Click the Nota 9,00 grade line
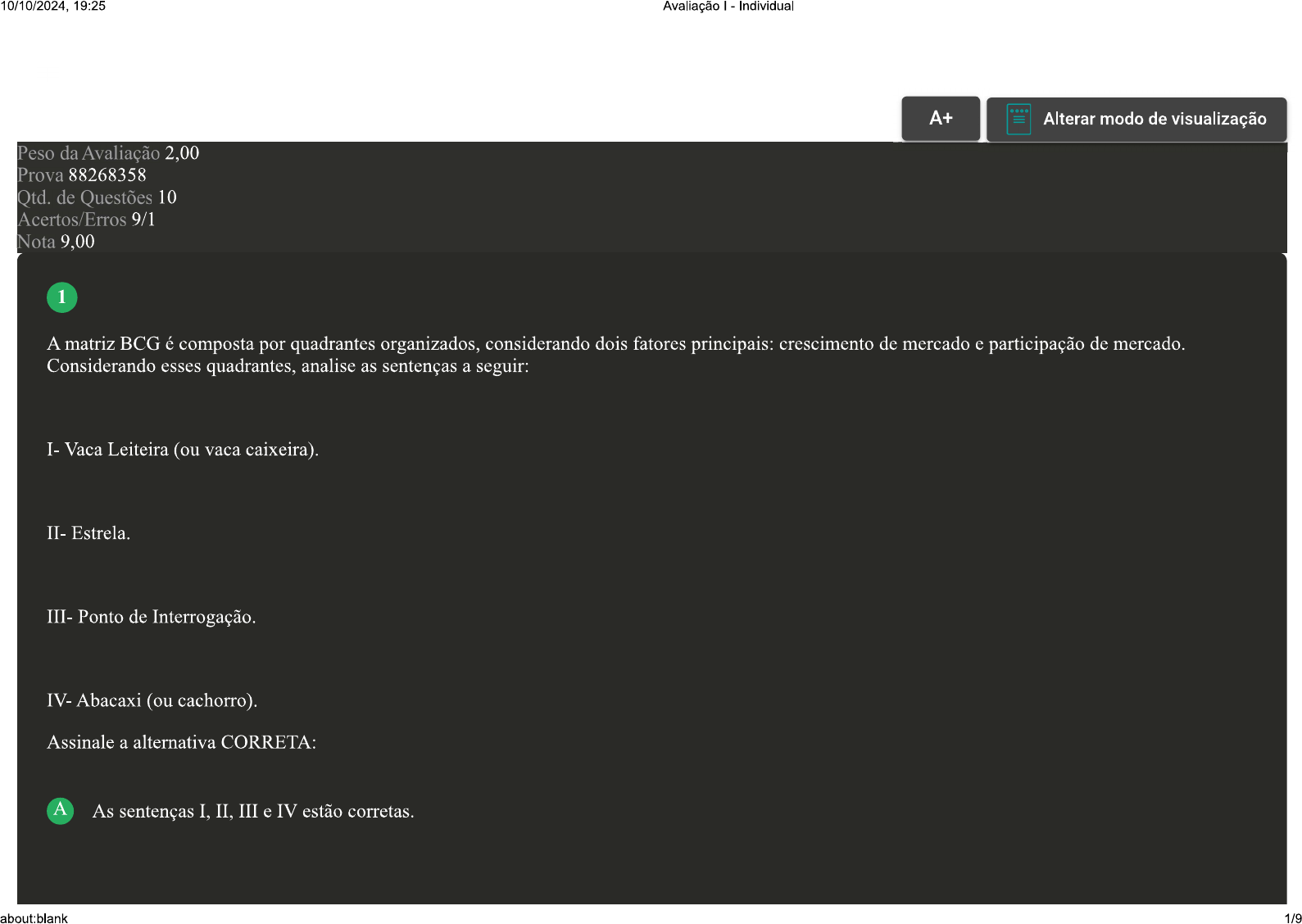Screen dimensions: 1302x924 (56, 242)
